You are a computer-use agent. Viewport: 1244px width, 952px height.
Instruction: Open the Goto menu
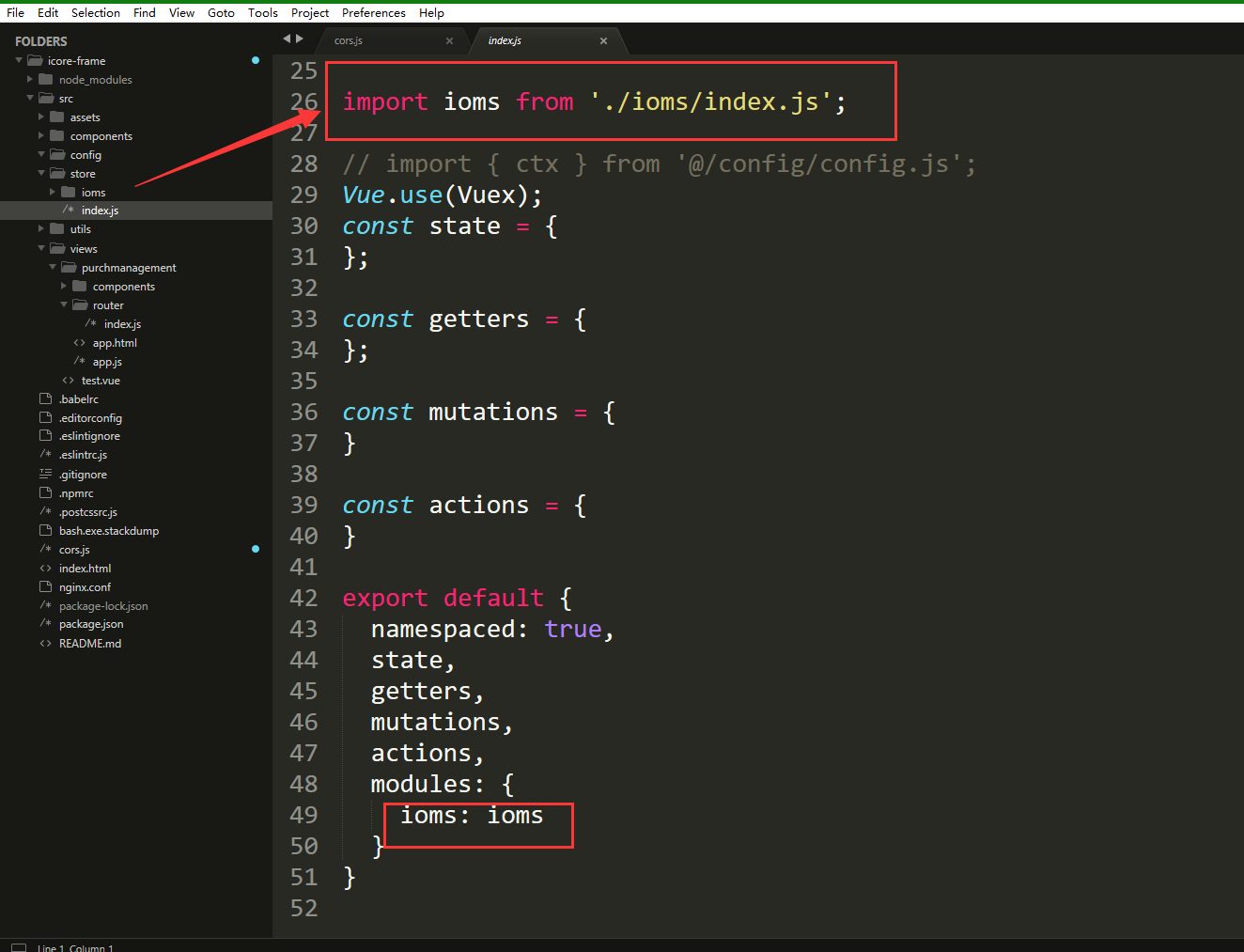point(221,13)
